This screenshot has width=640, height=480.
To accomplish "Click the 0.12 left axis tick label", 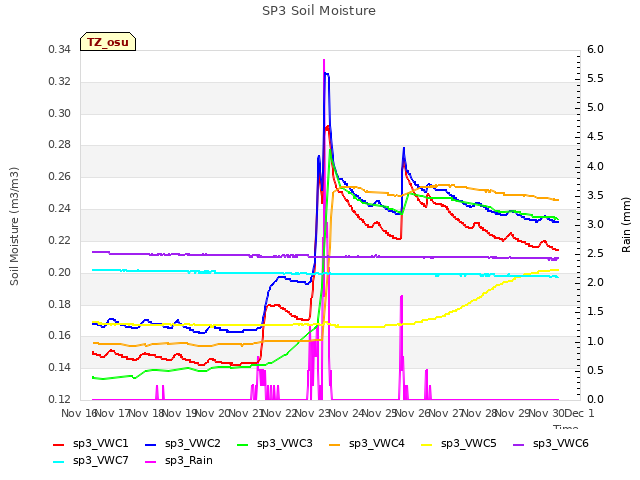I will pos(60,399).
